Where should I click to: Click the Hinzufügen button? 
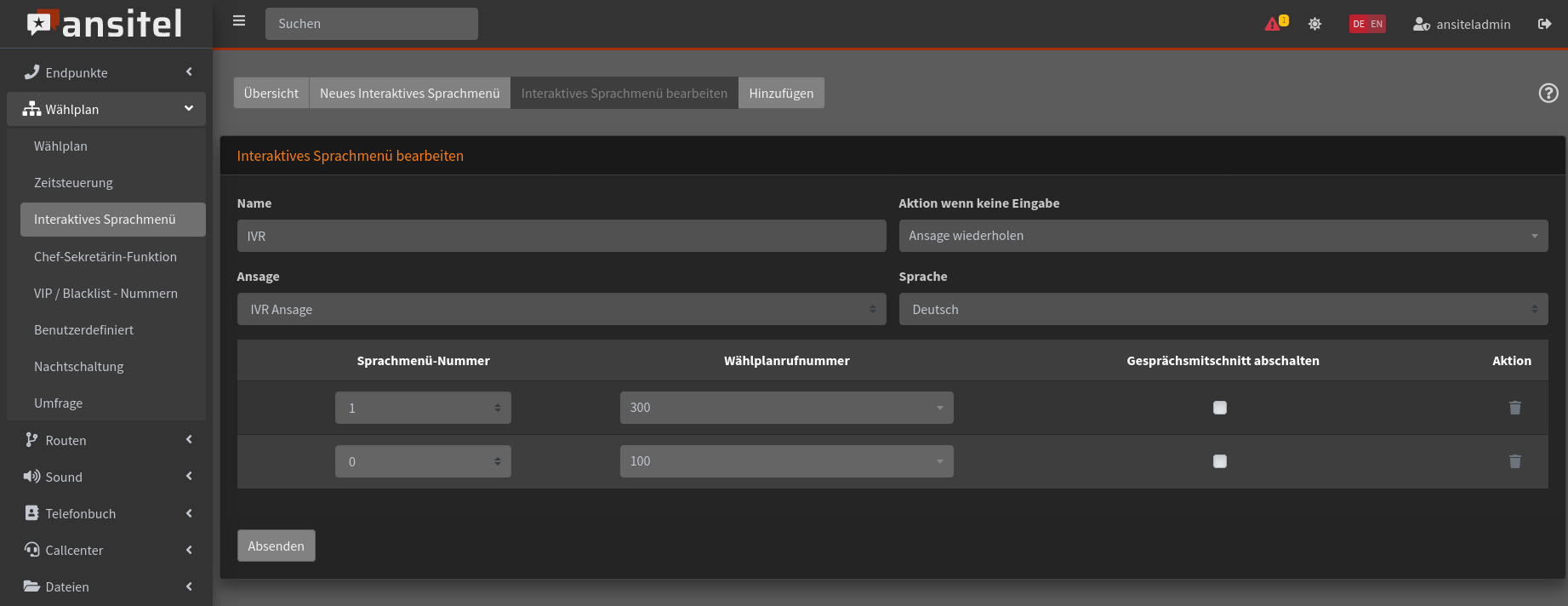click(781, 93)
